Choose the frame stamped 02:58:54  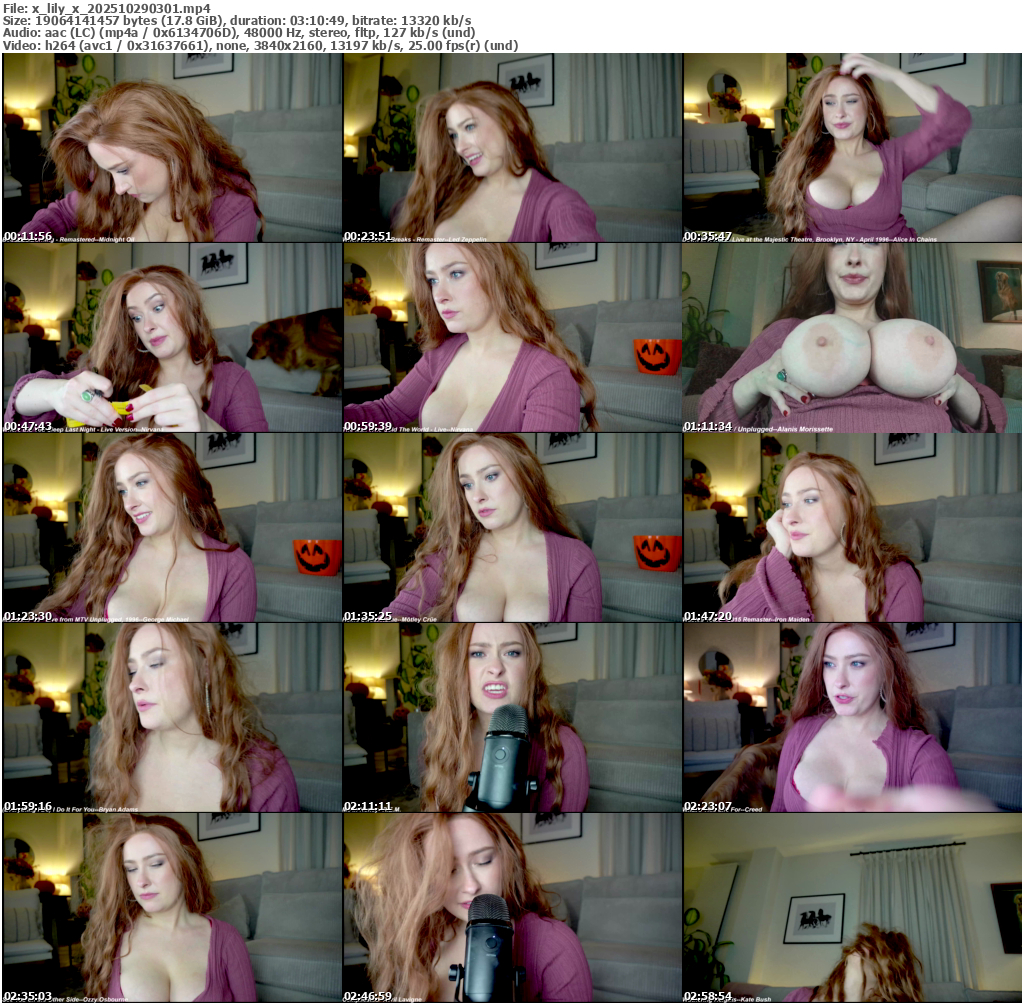pos(852,908)
